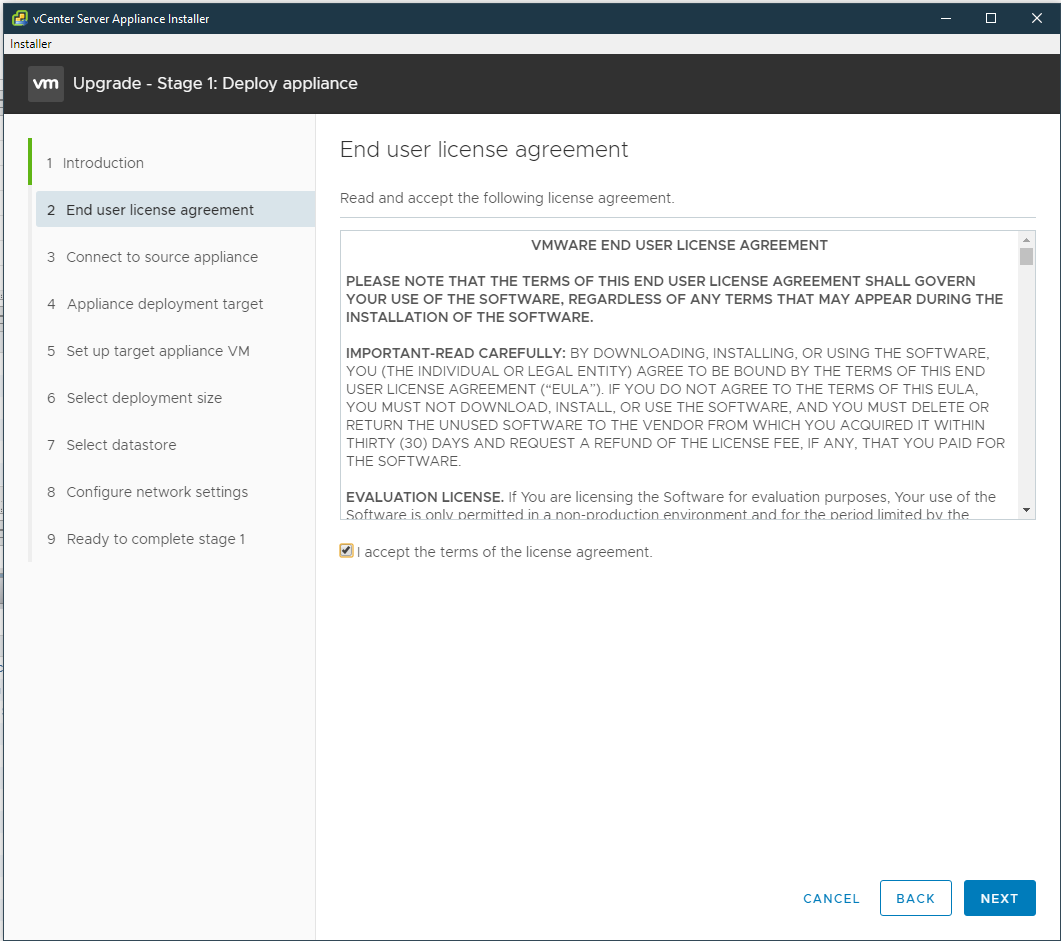Click the NEXT button
The width and height of the screenshot is (1061, 941).
point(999,898)
